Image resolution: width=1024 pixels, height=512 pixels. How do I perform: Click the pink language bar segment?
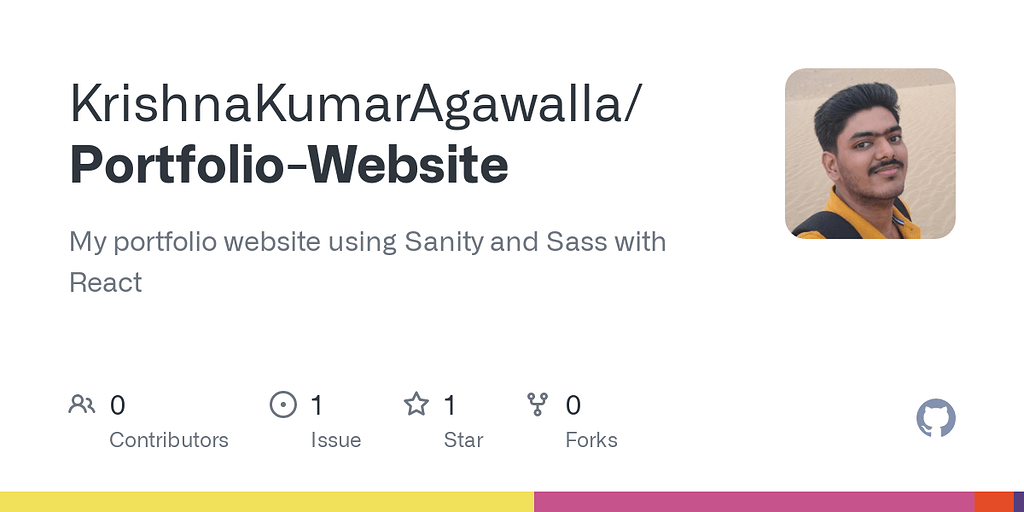754,502
